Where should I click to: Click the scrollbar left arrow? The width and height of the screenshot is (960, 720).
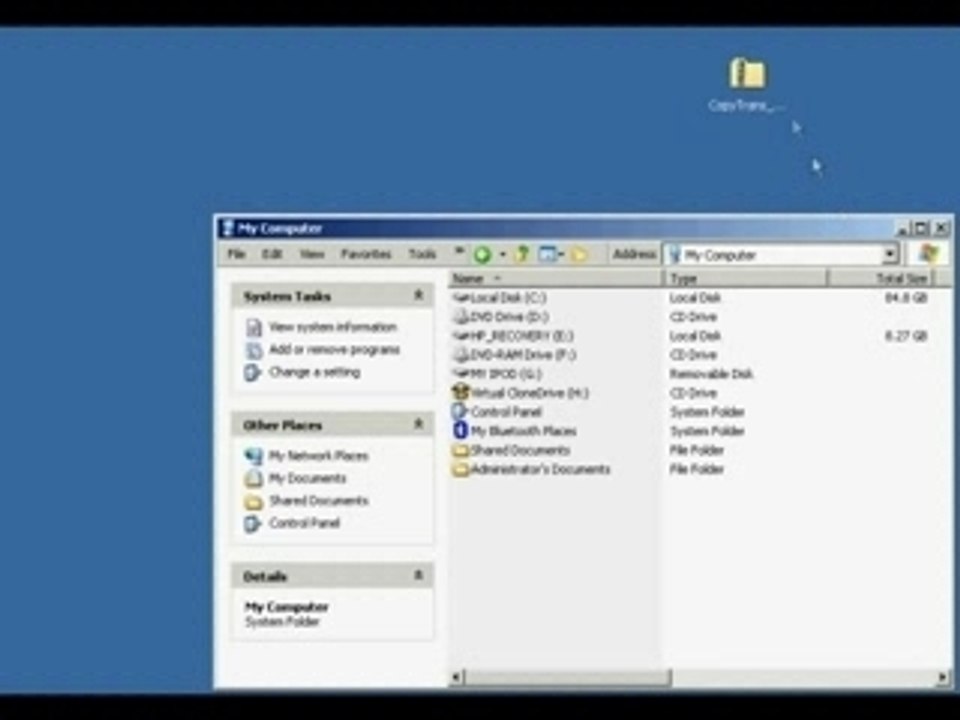(x=457, y=677)
